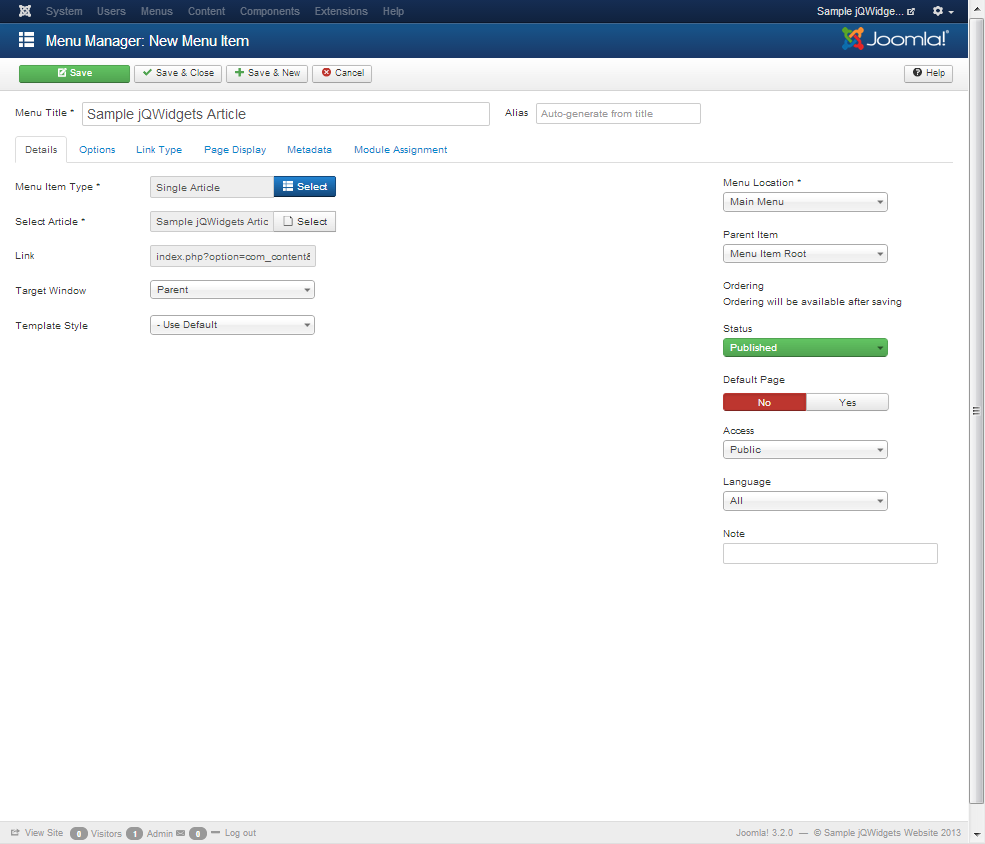Click the toolbar Help button
Image resolution: width=985 pixels, height=844 pixels.
point(928,73)
